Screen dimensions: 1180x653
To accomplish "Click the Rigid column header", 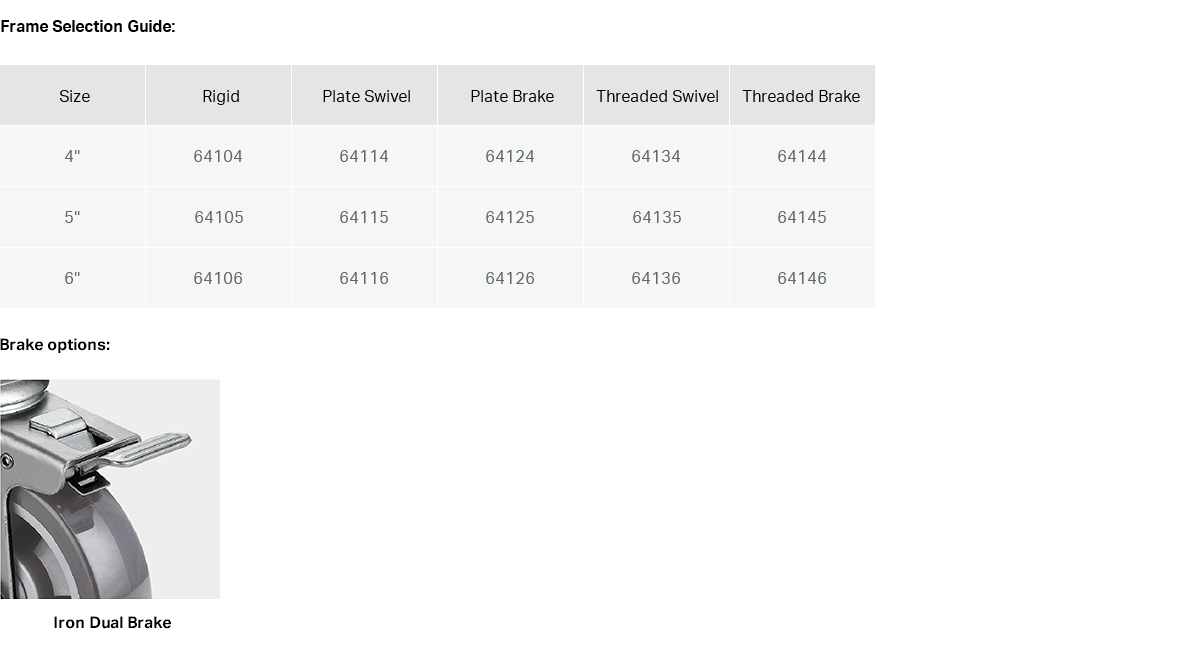I will [220, 96].
